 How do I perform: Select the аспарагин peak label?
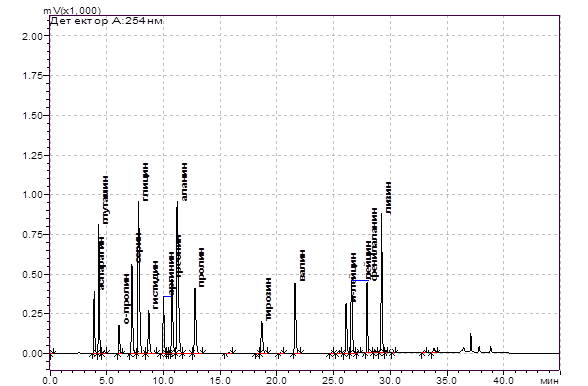[x=101, y=263]
